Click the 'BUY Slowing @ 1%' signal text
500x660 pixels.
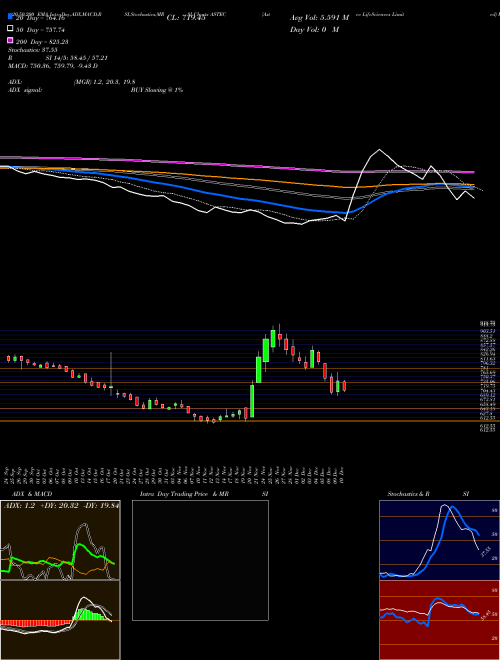(x=157, y=90)
